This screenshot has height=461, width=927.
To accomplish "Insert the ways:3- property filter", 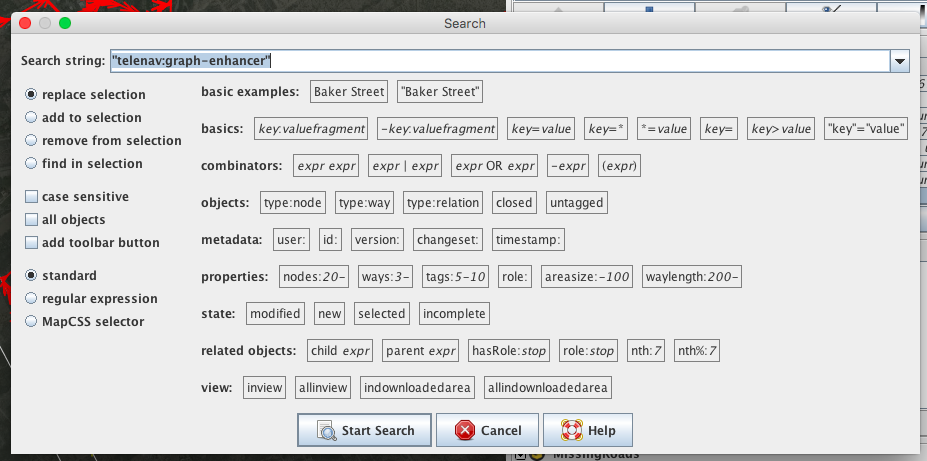I will click(385, 277).
